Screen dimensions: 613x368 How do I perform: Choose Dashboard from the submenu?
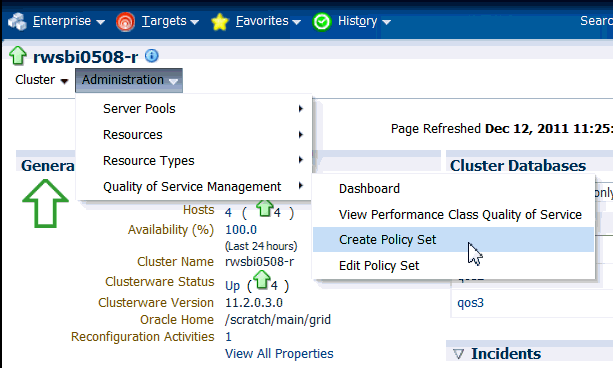click(453, 188)
